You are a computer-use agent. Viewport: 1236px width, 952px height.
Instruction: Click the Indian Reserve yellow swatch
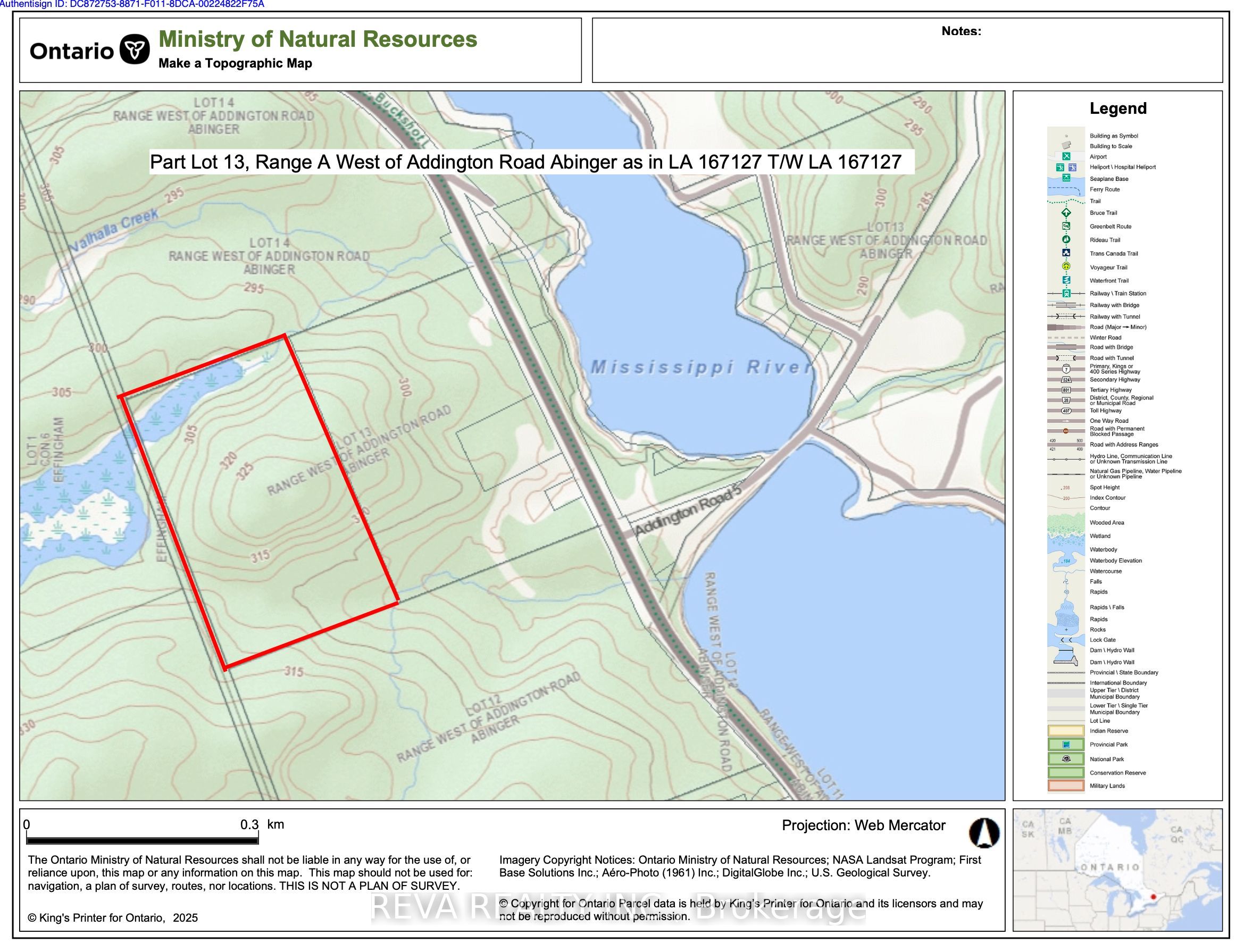[x=1066, y=731]
